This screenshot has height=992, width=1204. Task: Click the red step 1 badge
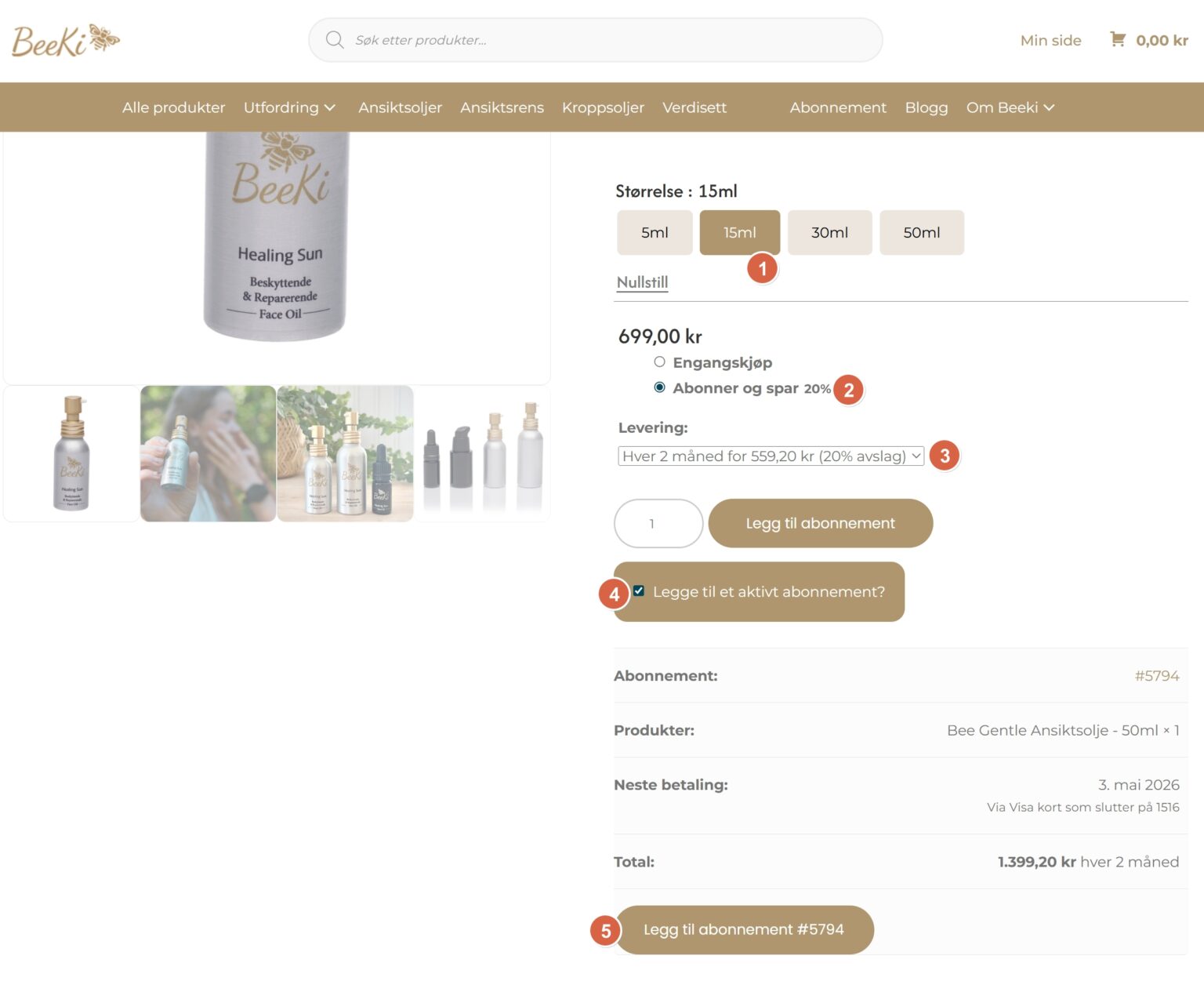tap(762, 269)
